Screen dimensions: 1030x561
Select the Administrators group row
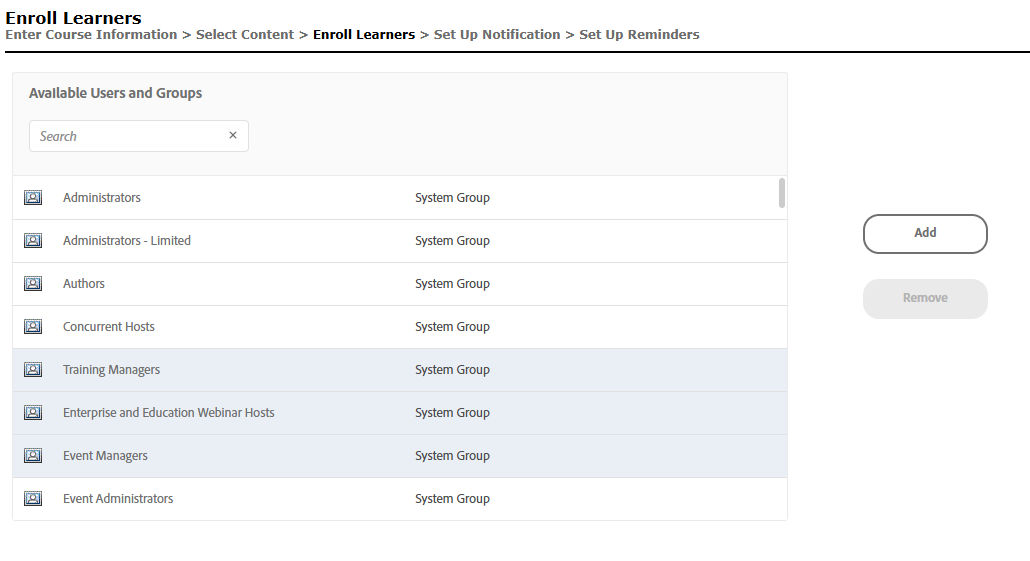click(400, 198)
